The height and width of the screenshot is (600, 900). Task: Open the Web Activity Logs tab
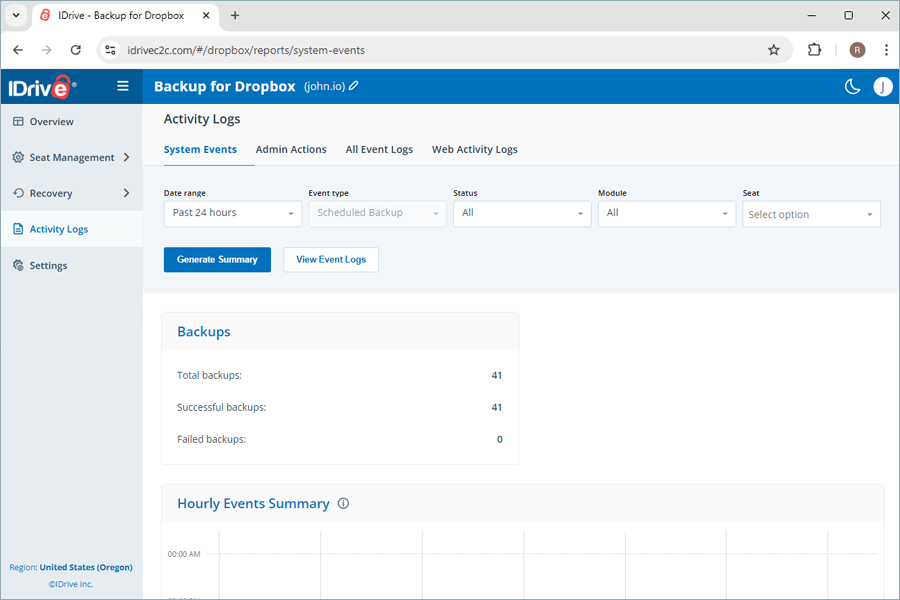pos(474,149)
